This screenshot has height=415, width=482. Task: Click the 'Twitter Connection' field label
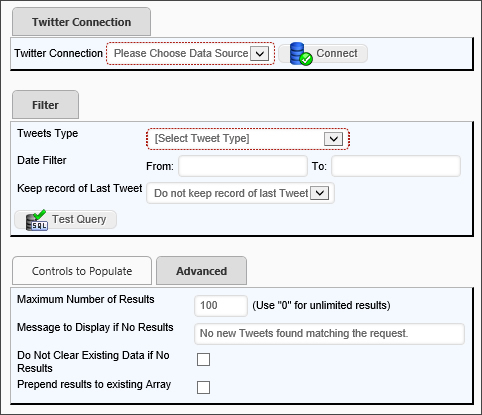[x=58, y=53]
